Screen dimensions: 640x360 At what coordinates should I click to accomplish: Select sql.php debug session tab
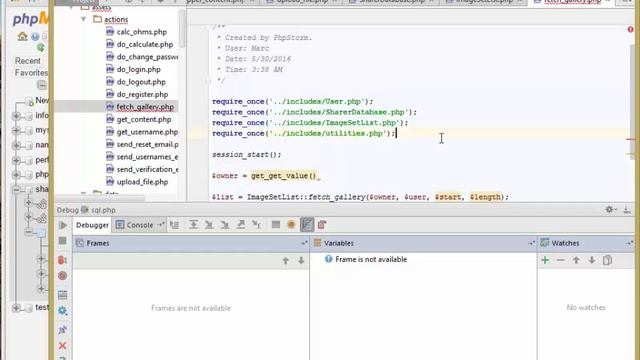[x=98, y=210]
